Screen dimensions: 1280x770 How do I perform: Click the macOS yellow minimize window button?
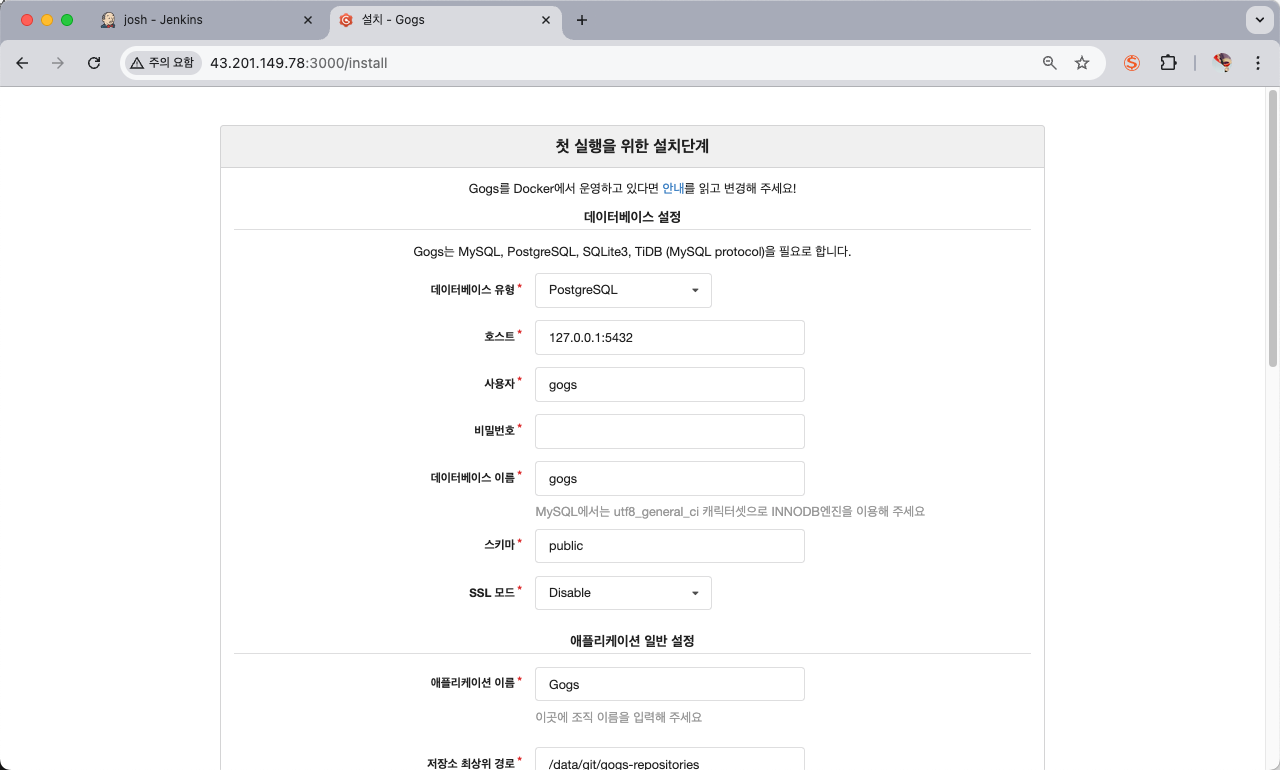pyautogui.click(x=47, y=20)
